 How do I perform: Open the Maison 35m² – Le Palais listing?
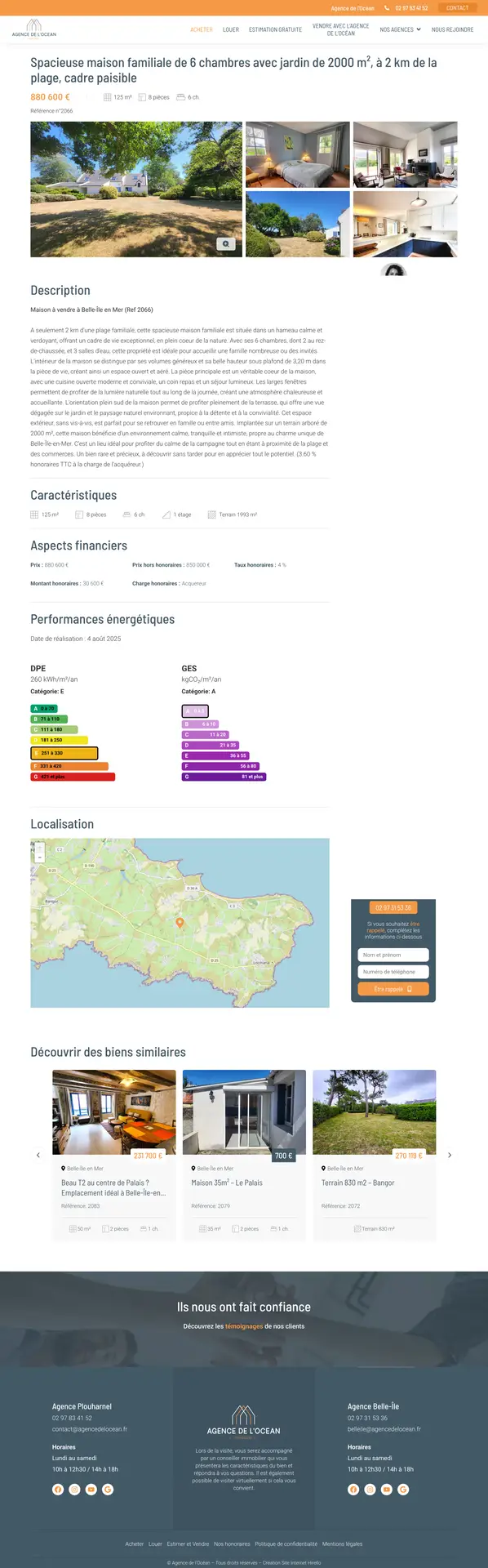227,1183
